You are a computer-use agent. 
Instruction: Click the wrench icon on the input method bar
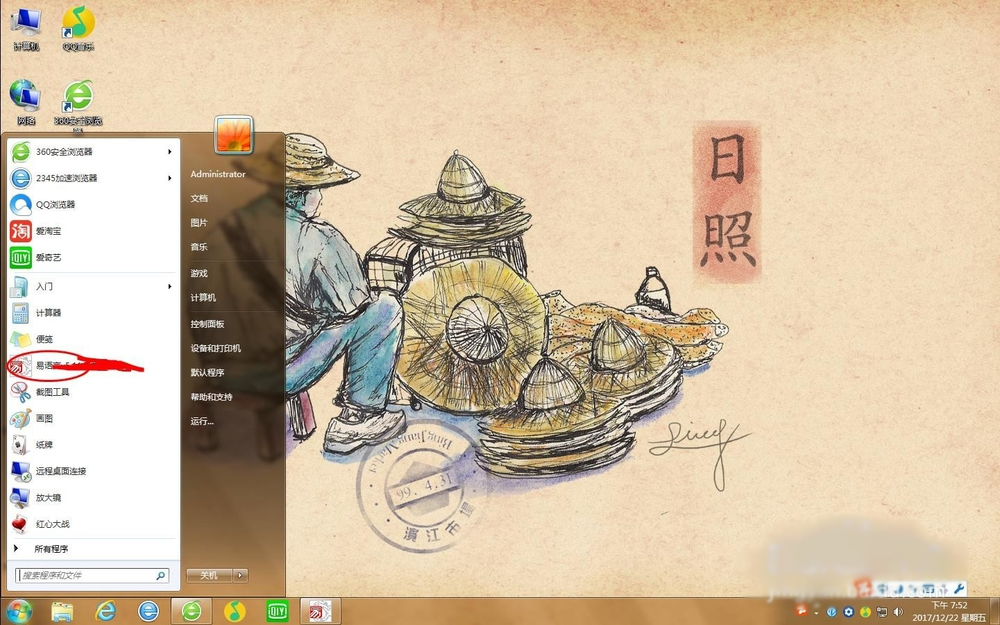959,588
